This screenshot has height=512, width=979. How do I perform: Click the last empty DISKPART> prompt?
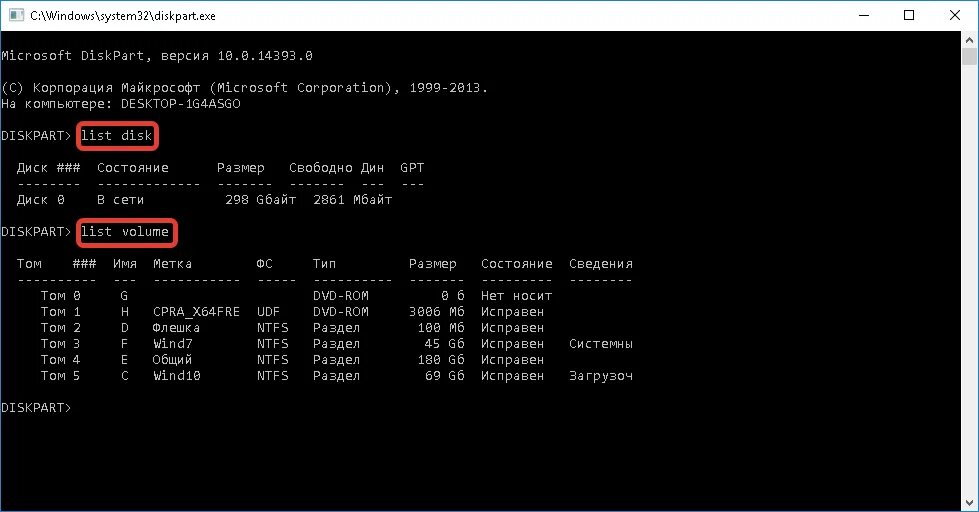(x=36, y=408)
